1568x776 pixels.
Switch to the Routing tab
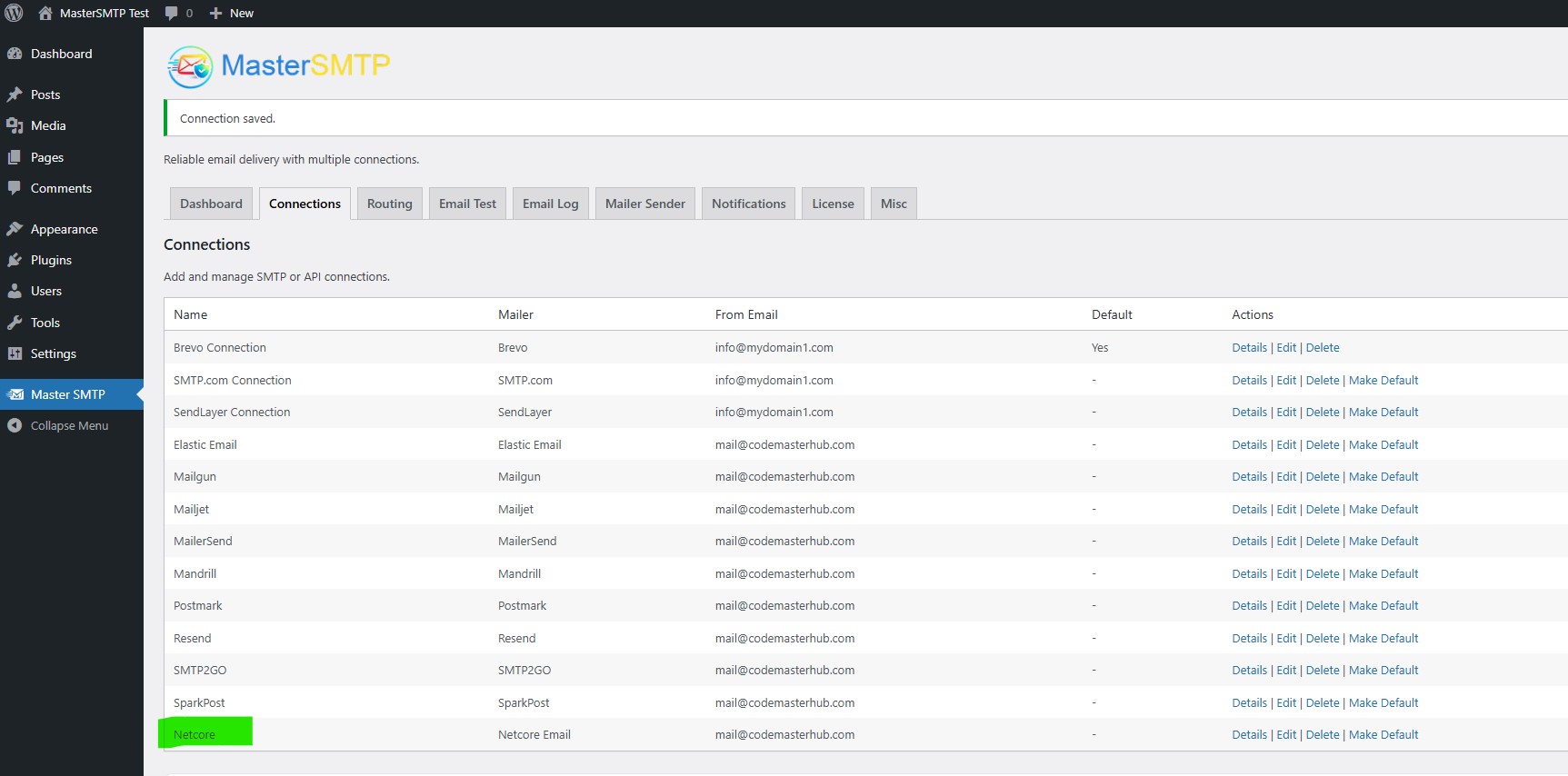coord(389,204)
